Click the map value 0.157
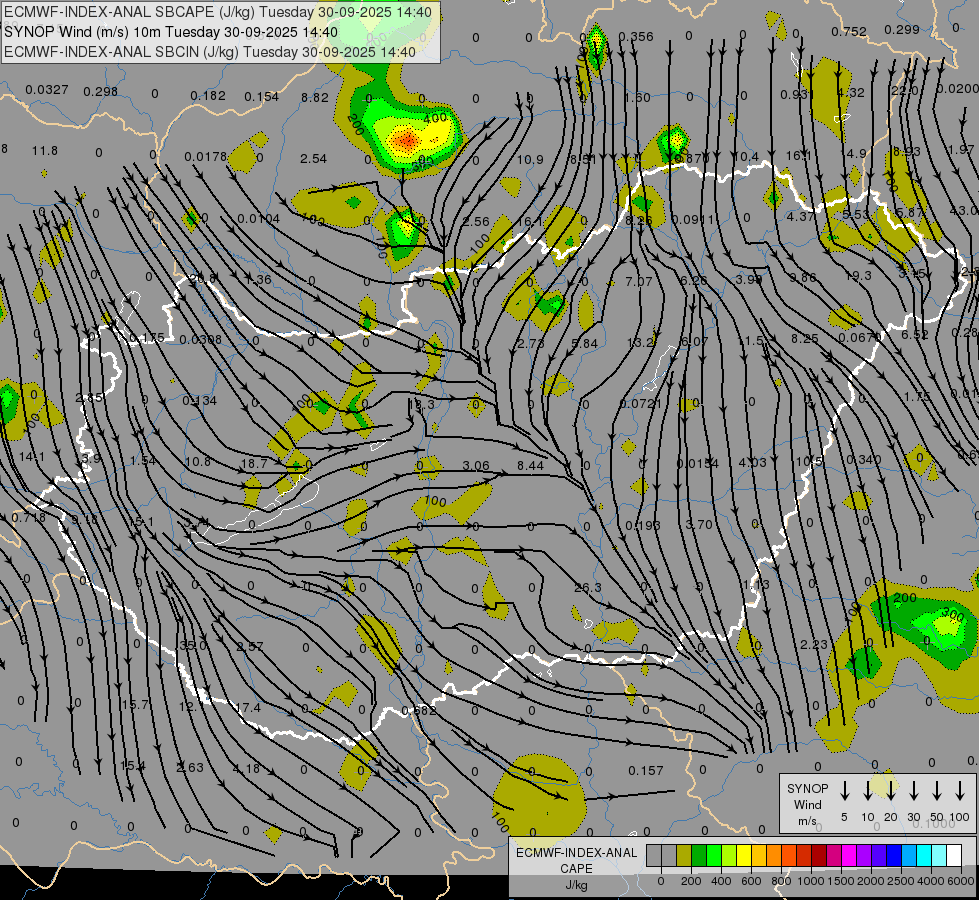This screenshot has width=979, height=900. (646, 771)
